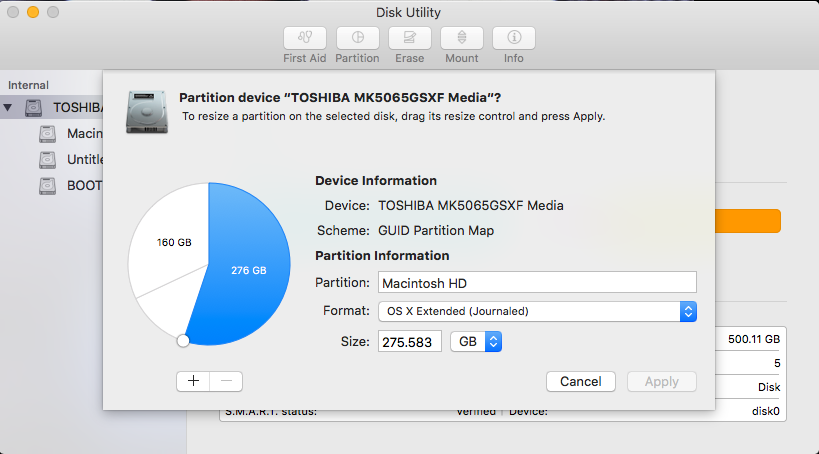Open First Aid from the toolbar
The width and height of the screenshot is (819, 454).
click(305, 38)
